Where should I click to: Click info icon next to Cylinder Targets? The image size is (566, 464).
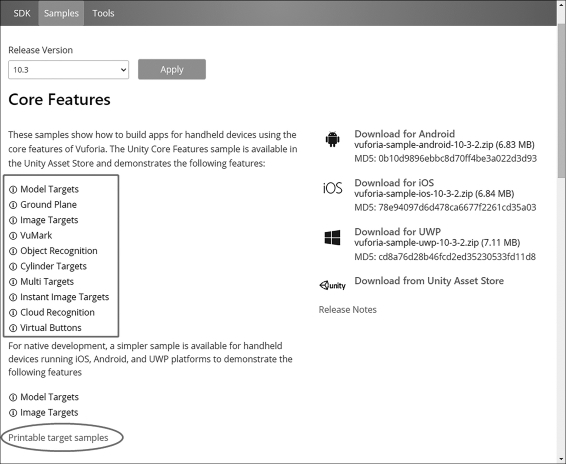coord(13,267)
